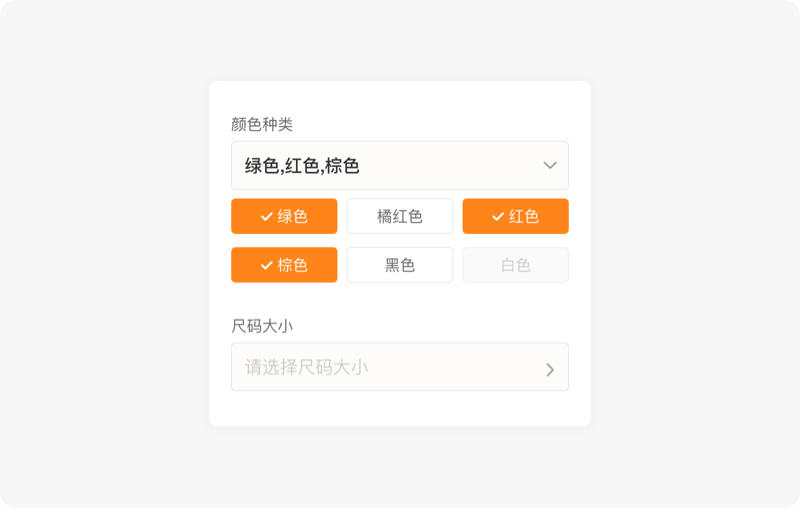This screenshot has width=800, height=508.
Task: Click the checkmark icon on the 棕色 chip
Action: 266,265
